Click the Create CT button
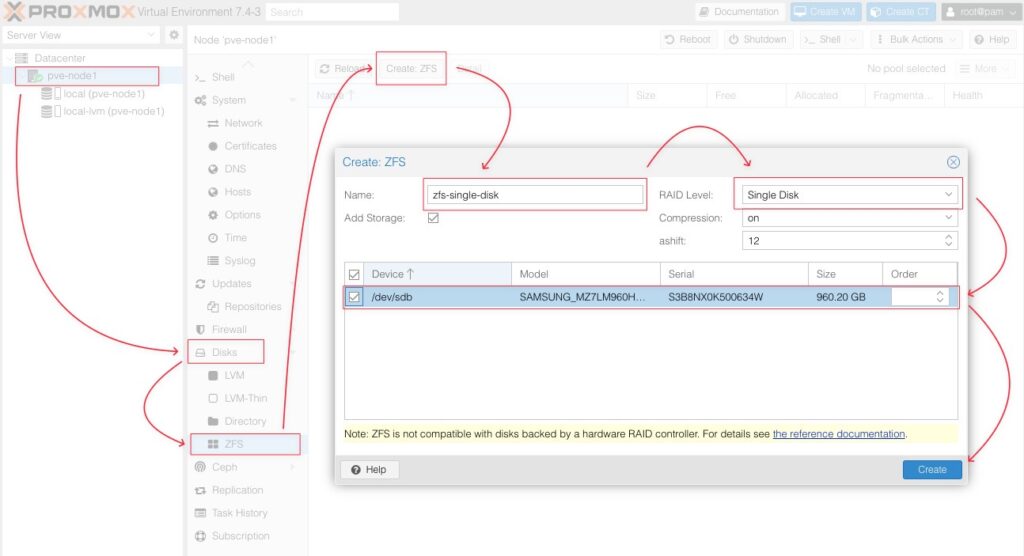Viewport: 1024px width, 556px height. pos(901,12)
